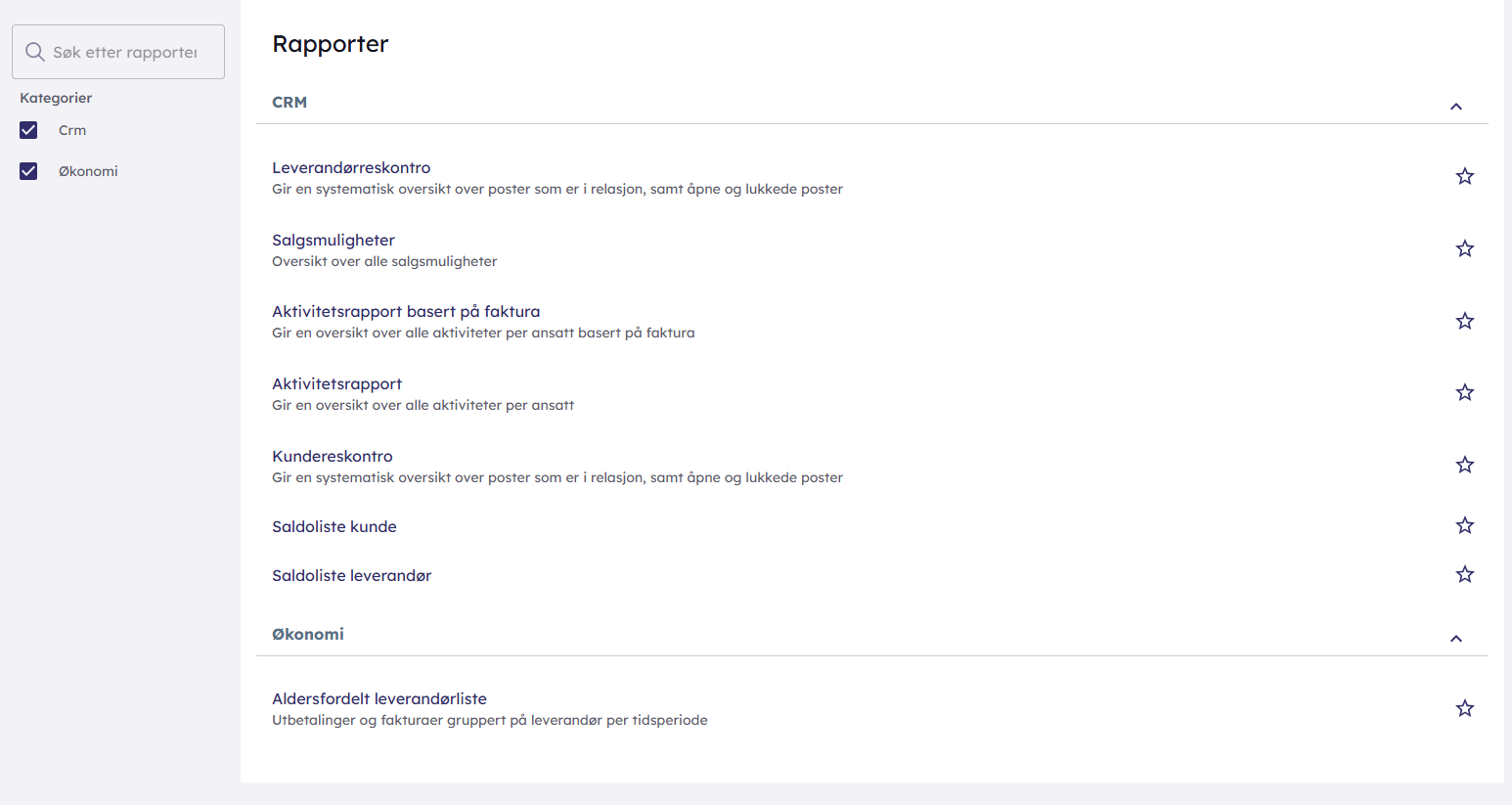1512x805 pixels.
Task: Star the Aldersfordelt leverandørliste report
Action: click(x=1464, y=708)
